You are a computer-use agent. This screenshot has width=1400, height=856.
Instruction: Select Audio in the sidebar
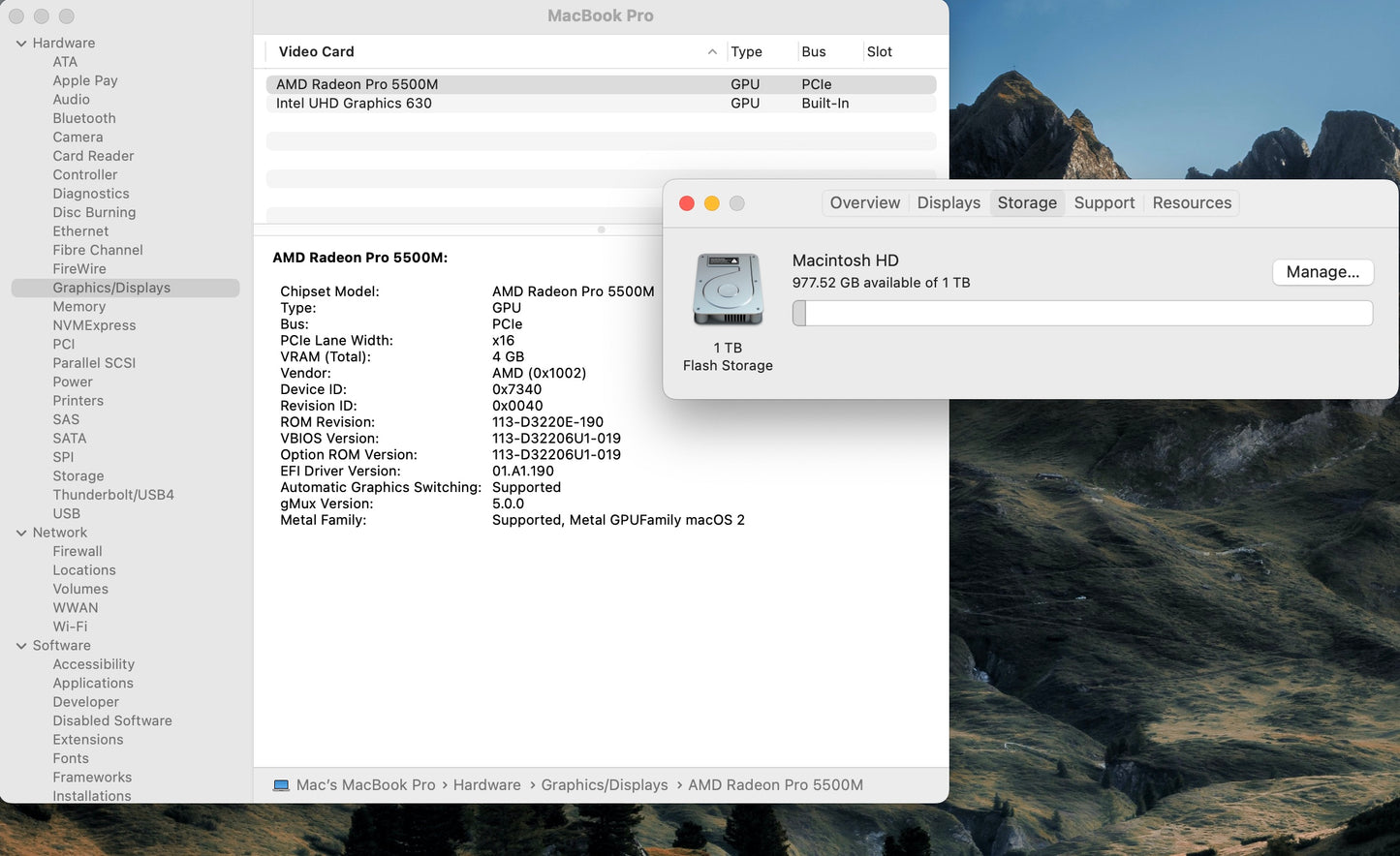pyautogui.click(x=71, y=100)
